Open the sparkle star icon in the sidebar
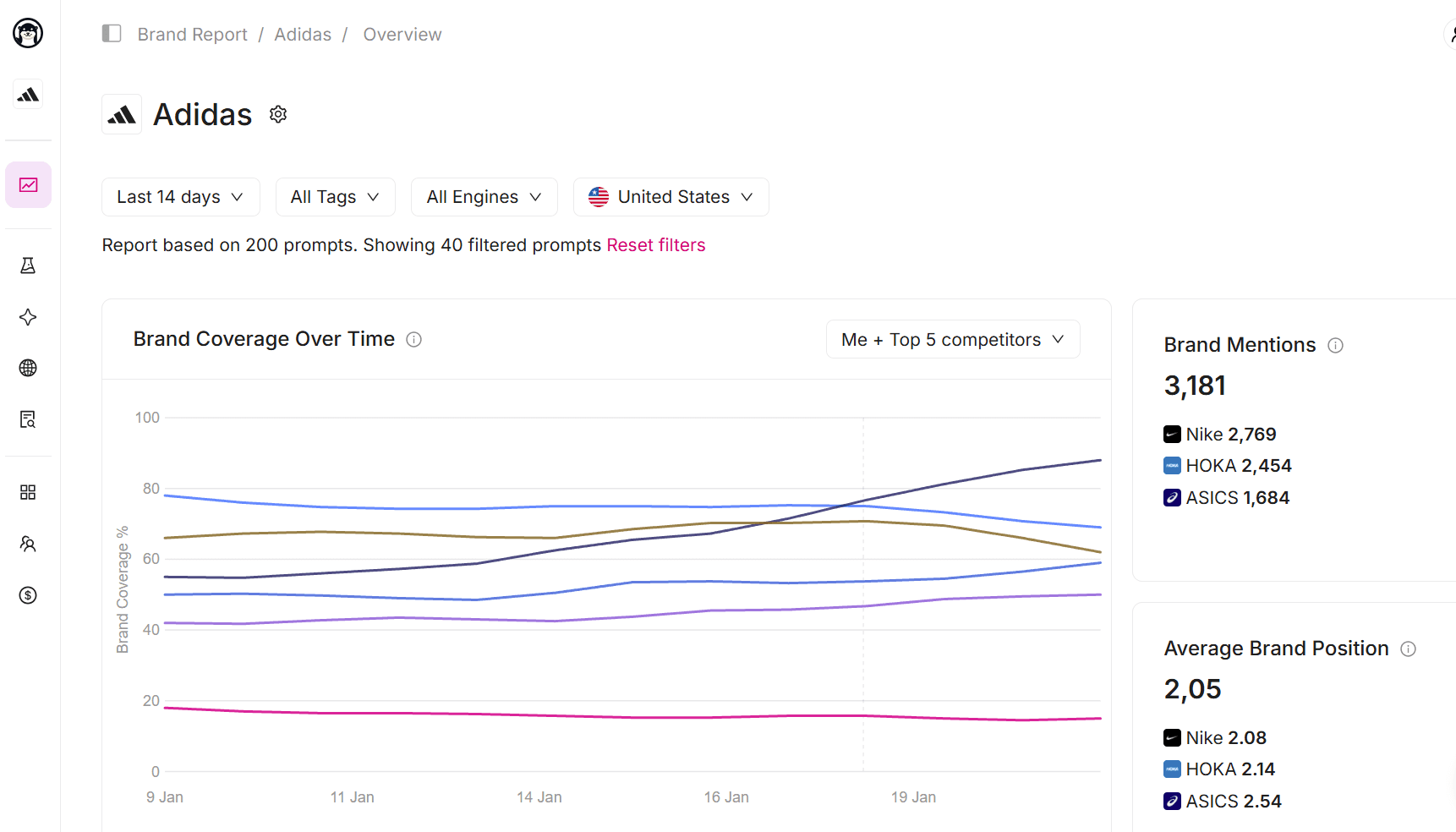The height and width of the screenshot is (832, 1456). (28, 317)
